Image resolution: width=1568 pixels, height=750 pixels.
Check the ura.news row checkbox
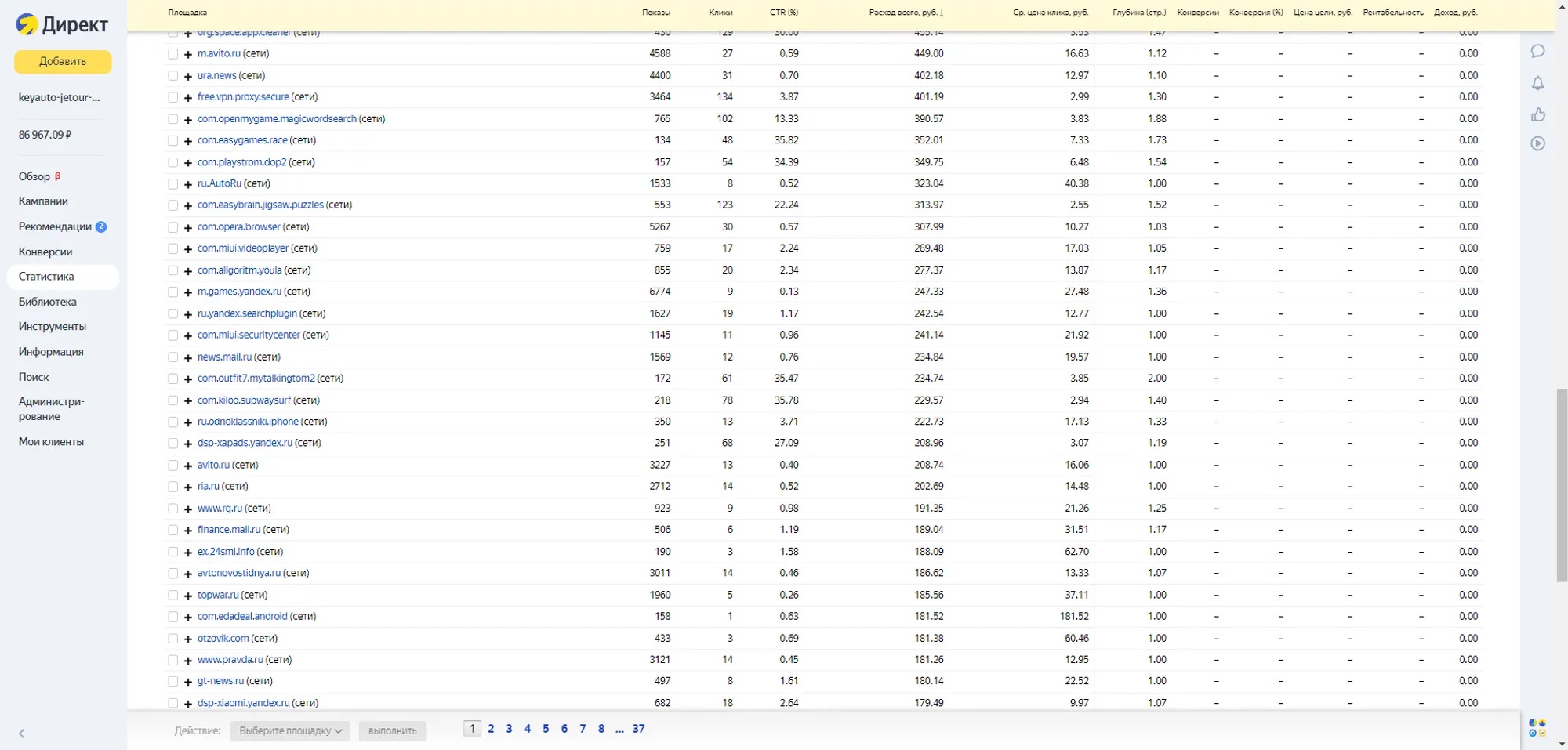(173, 76)
